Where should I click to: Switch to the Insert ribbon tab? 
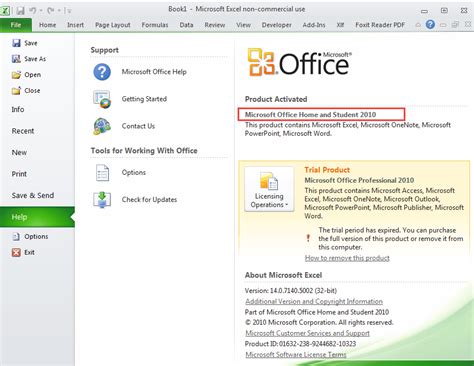75,25
